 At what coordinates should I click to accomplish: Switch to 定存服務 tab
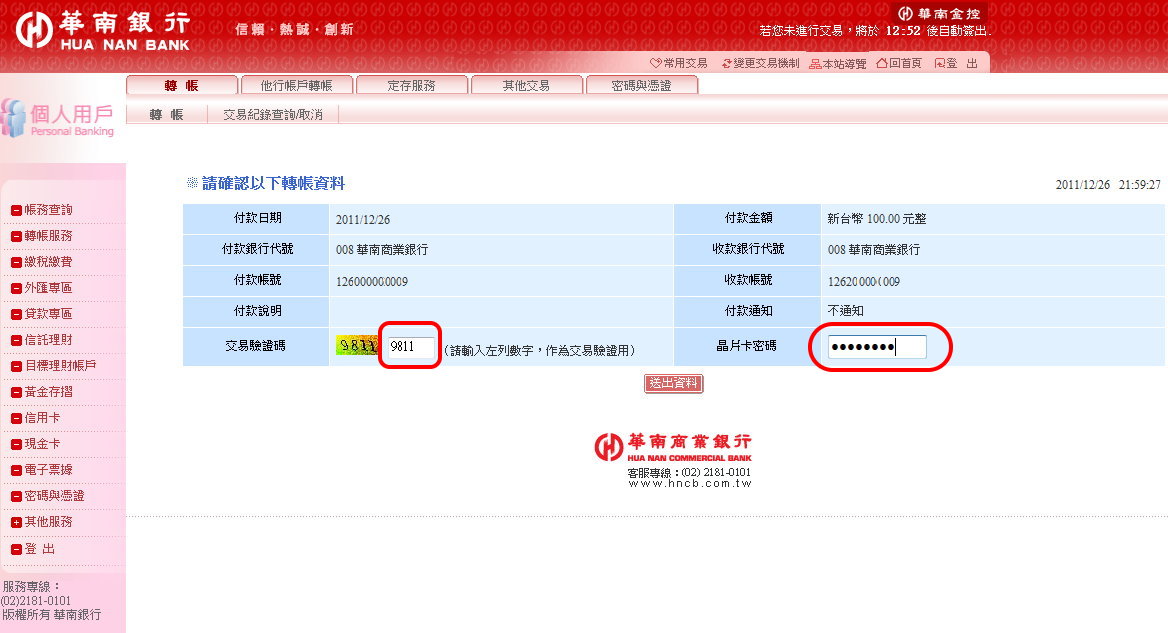tap(412, 85)
